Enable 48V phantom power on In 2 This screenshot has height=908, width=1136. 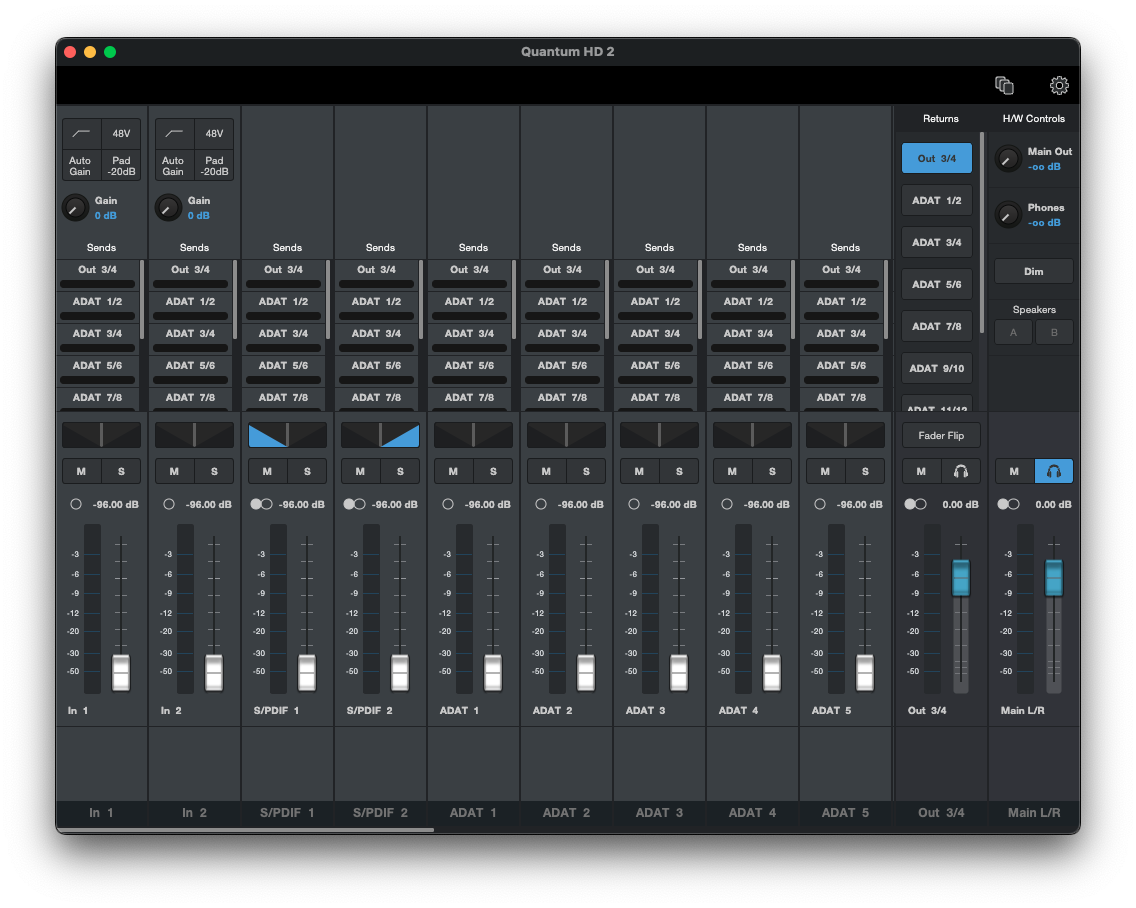214,133
